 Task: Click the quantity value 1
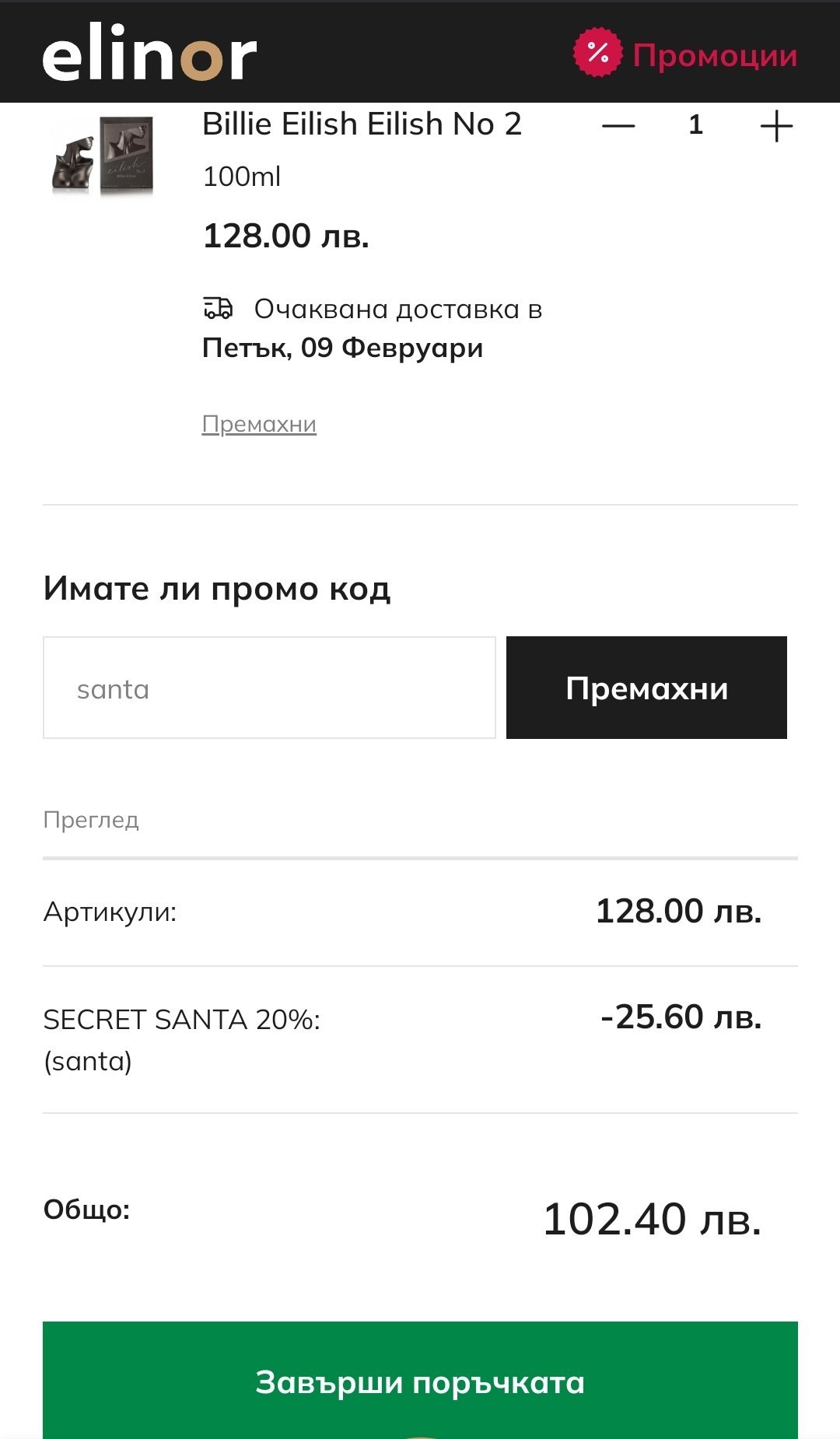click(696, 125)
